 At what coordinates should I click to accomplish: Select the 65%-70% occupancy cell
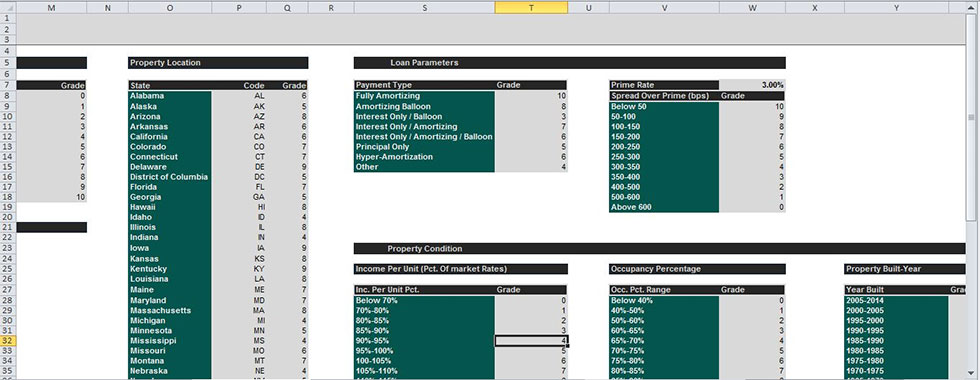pyautogui.click(x=664, y=341)
